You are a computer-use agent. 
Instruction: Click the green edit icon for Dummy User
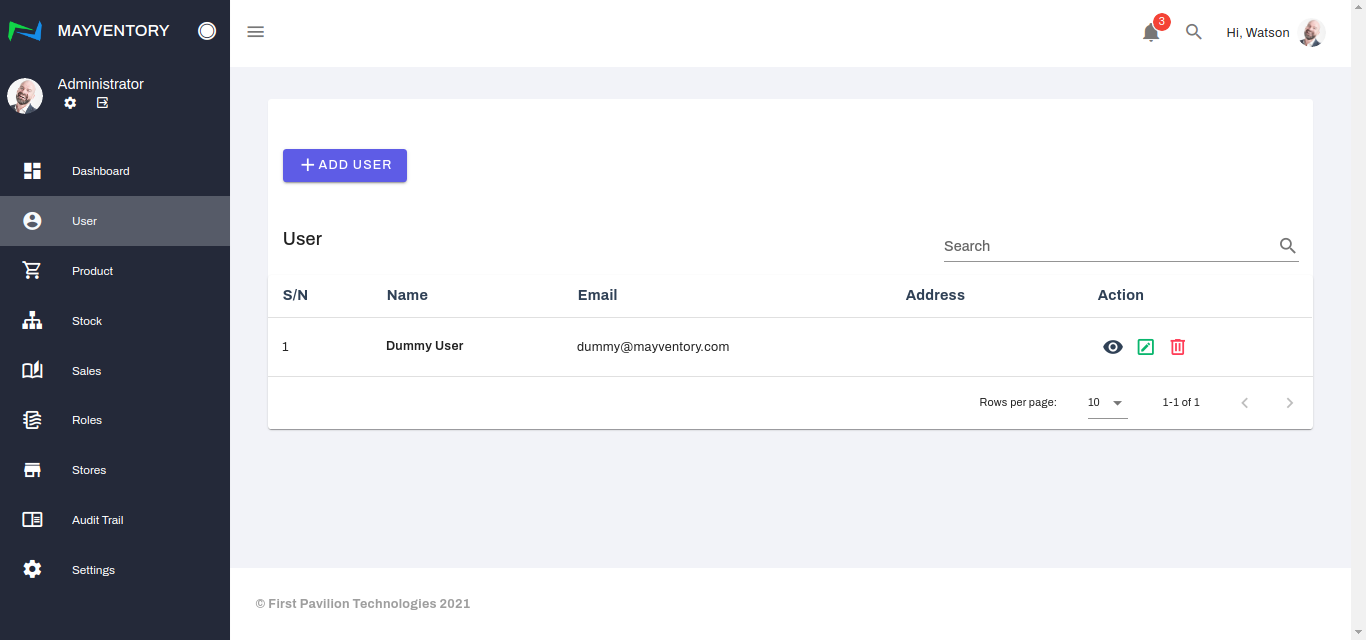pos(1145,347)
